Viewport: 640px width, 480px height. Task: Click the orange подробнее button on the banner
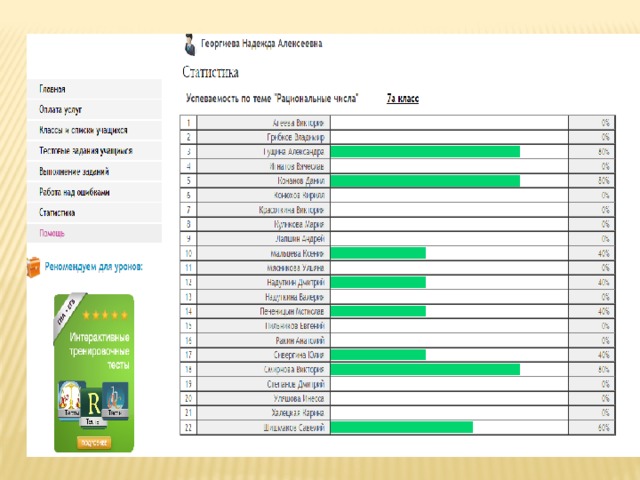click(94, 442)
